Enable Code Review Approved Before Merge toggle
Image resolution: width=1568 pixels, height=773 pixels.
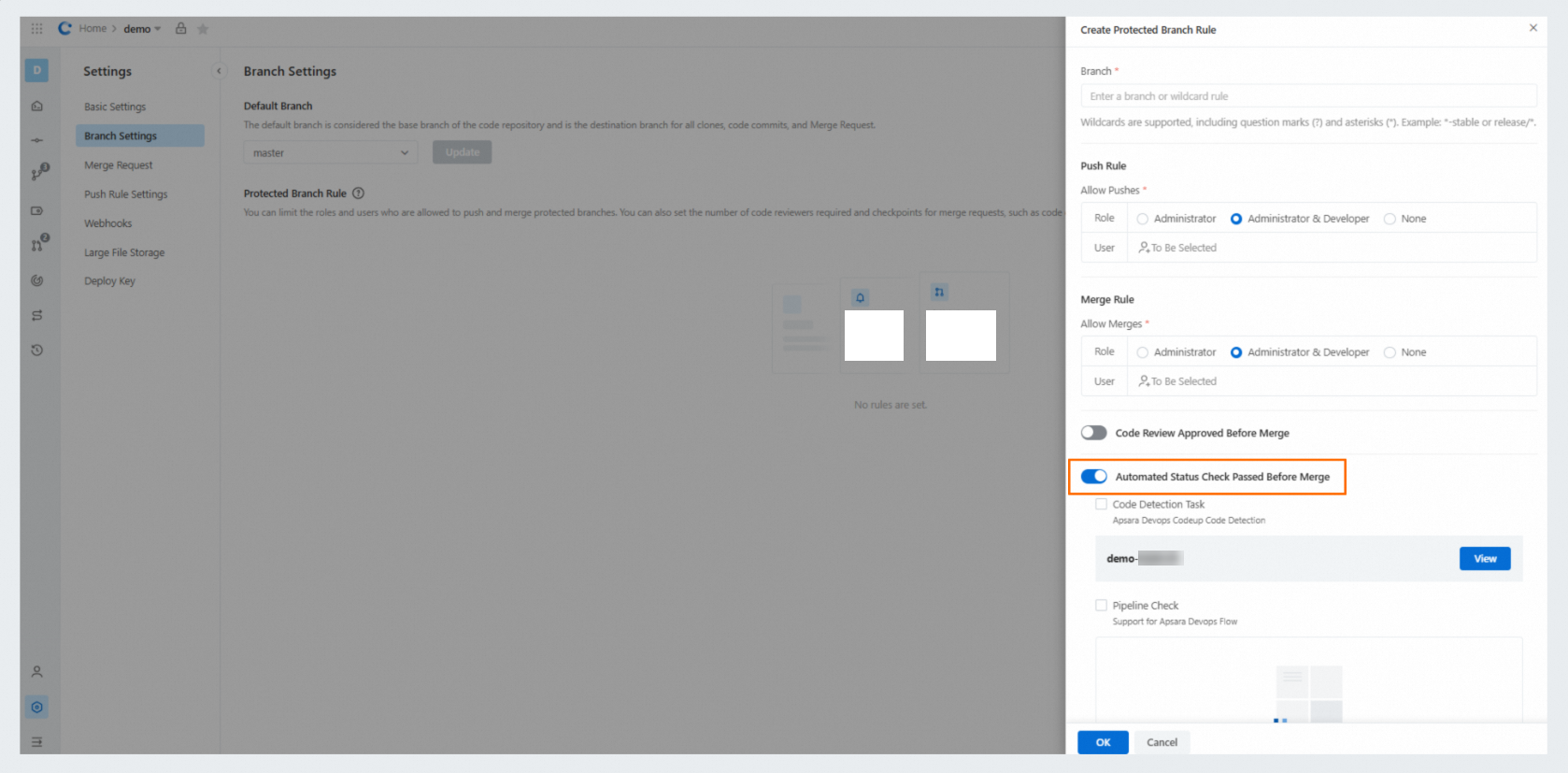point(1094,433)
